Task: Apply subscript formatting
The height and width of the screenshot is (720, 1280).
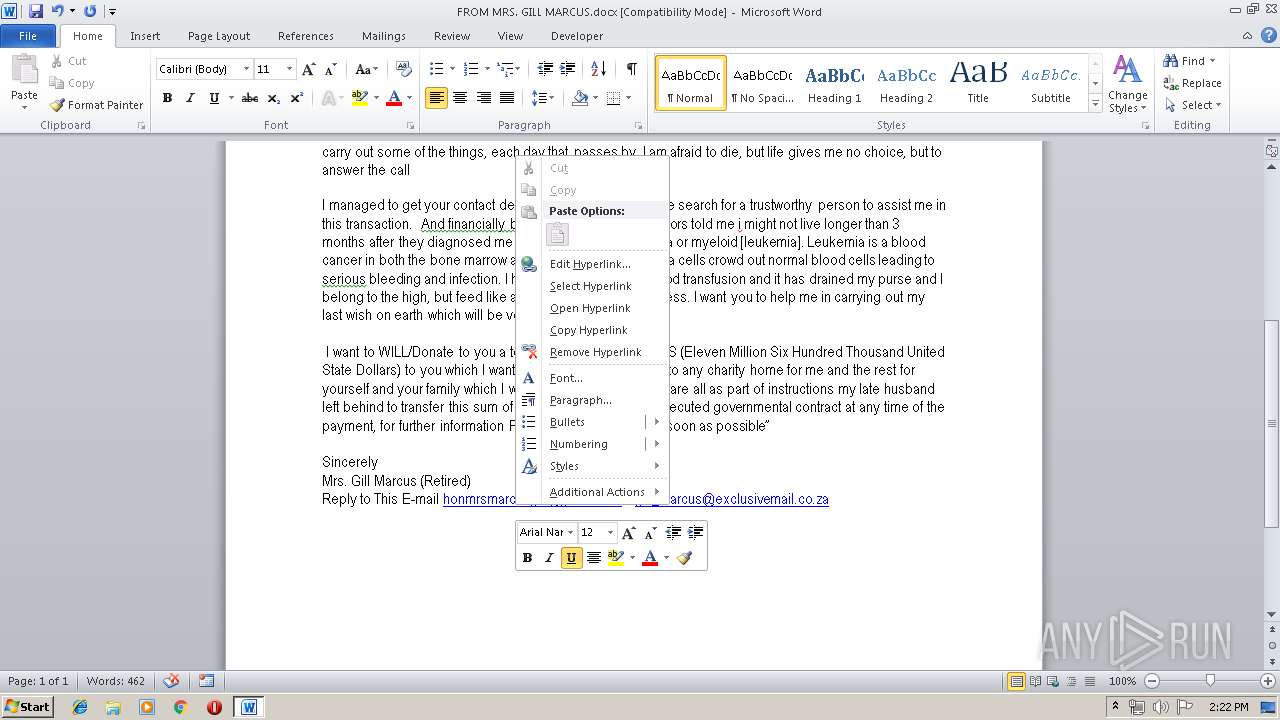Action: pos(275,98)
